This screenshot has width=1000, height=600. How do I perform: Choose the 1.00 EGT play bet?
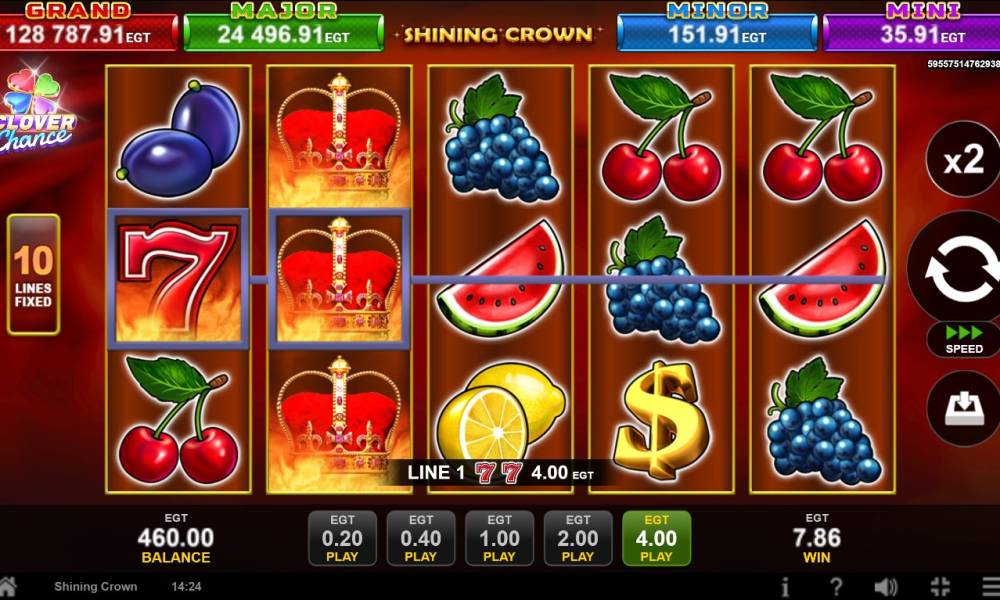click(x=499, y=538)
